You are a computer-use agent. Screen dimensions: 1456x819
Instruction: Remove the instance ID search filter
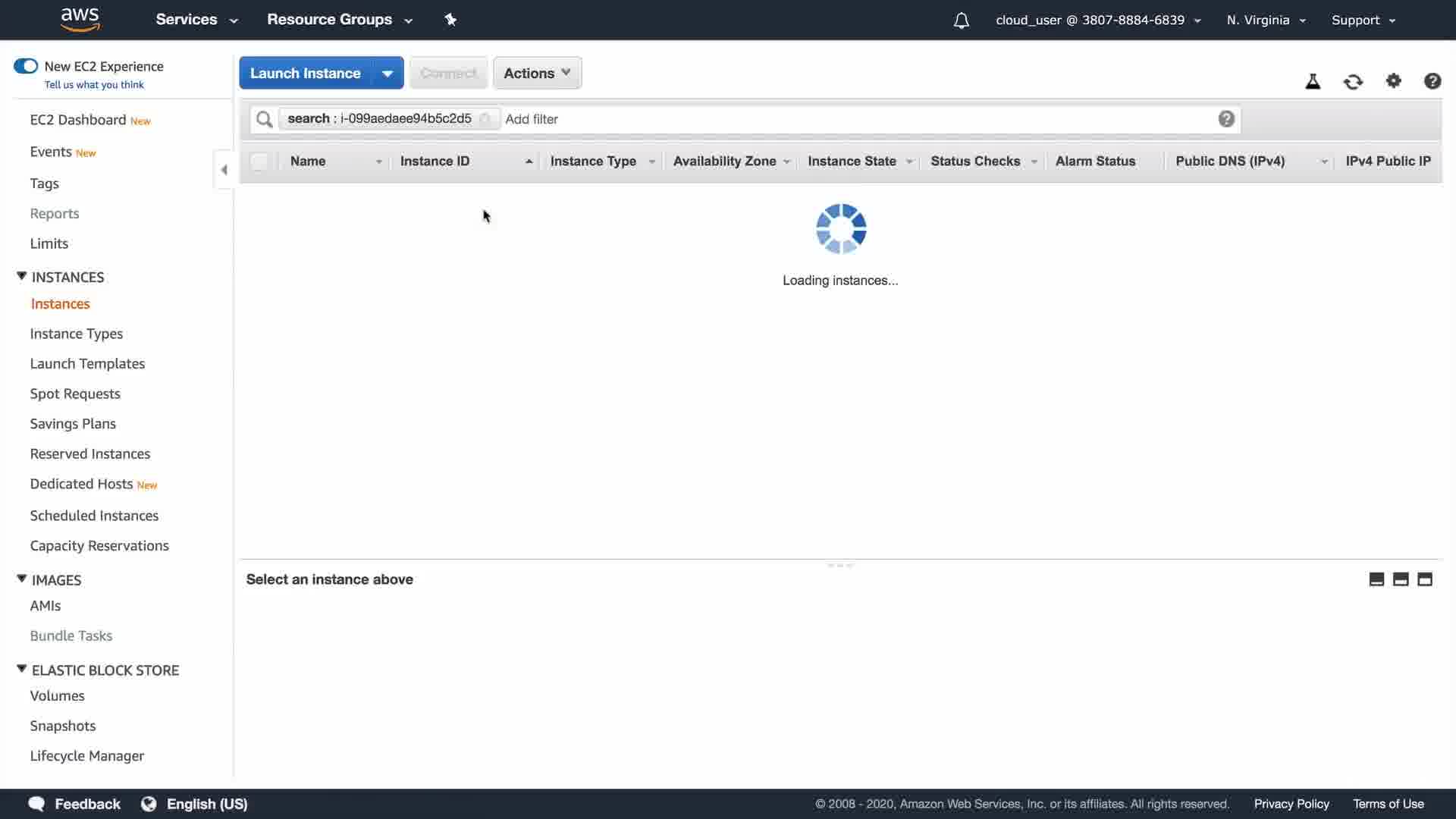485,119
